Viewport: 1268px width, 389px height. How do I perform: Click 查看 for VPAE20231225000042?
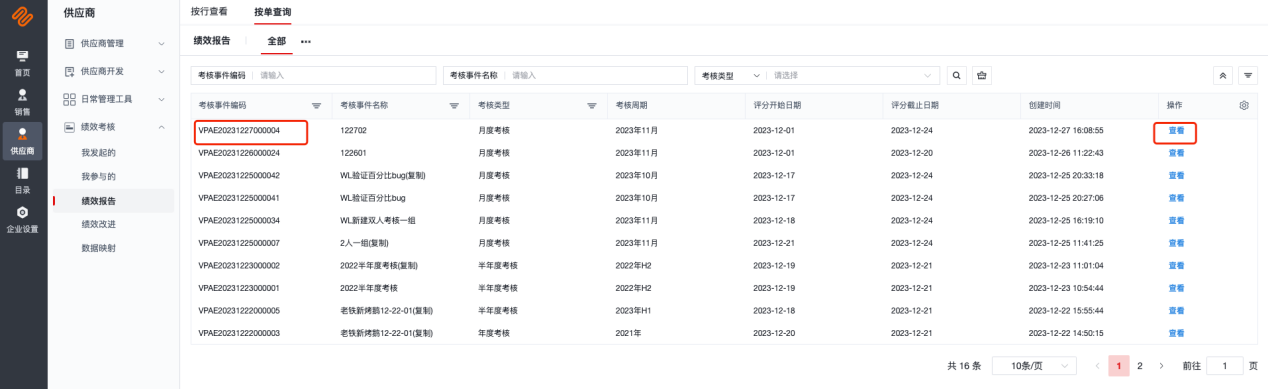coord(1176,175)
